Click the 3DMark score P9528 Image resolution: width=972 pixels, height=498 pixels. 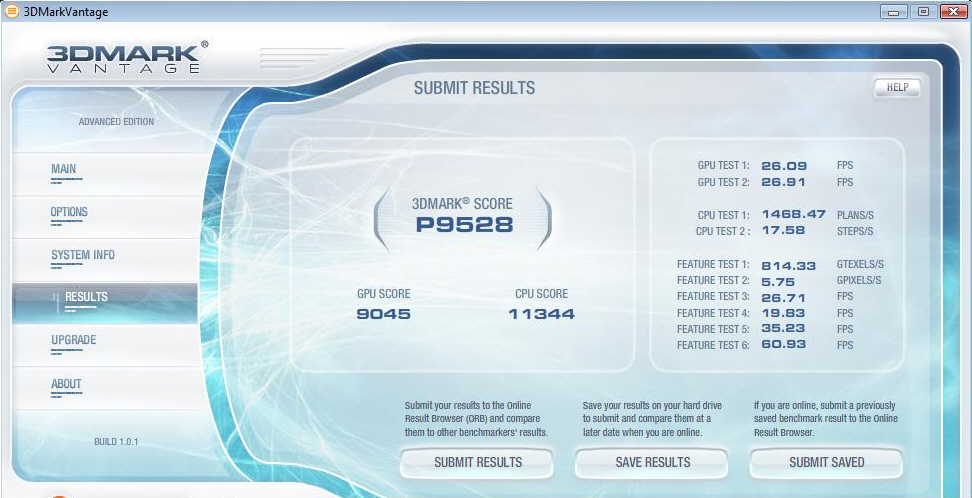464,225
